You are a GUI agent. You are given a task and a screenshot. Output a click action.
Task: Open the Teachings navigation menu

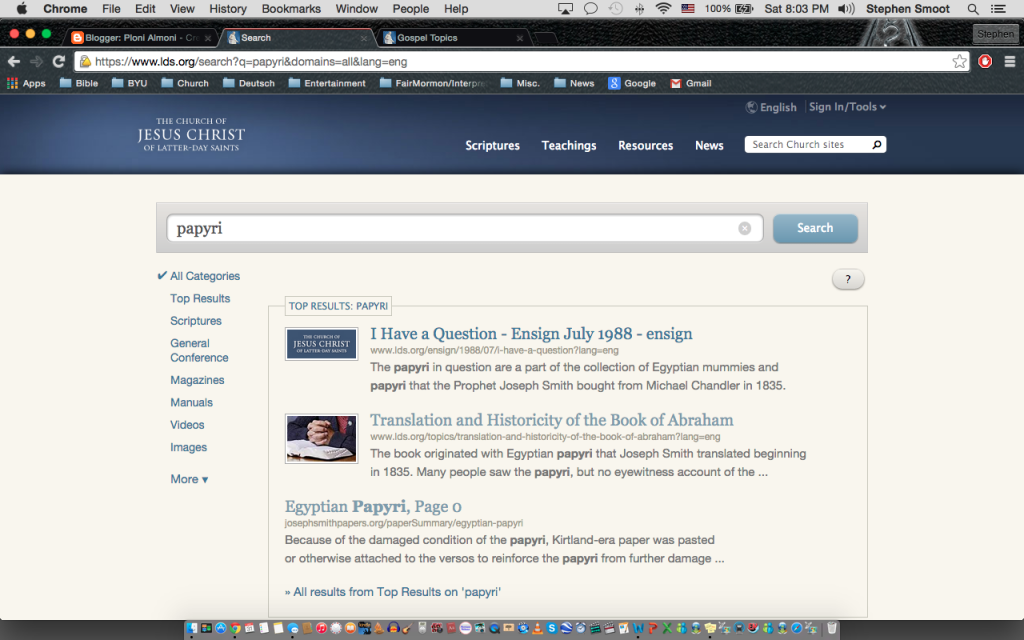tap(569, 145)
